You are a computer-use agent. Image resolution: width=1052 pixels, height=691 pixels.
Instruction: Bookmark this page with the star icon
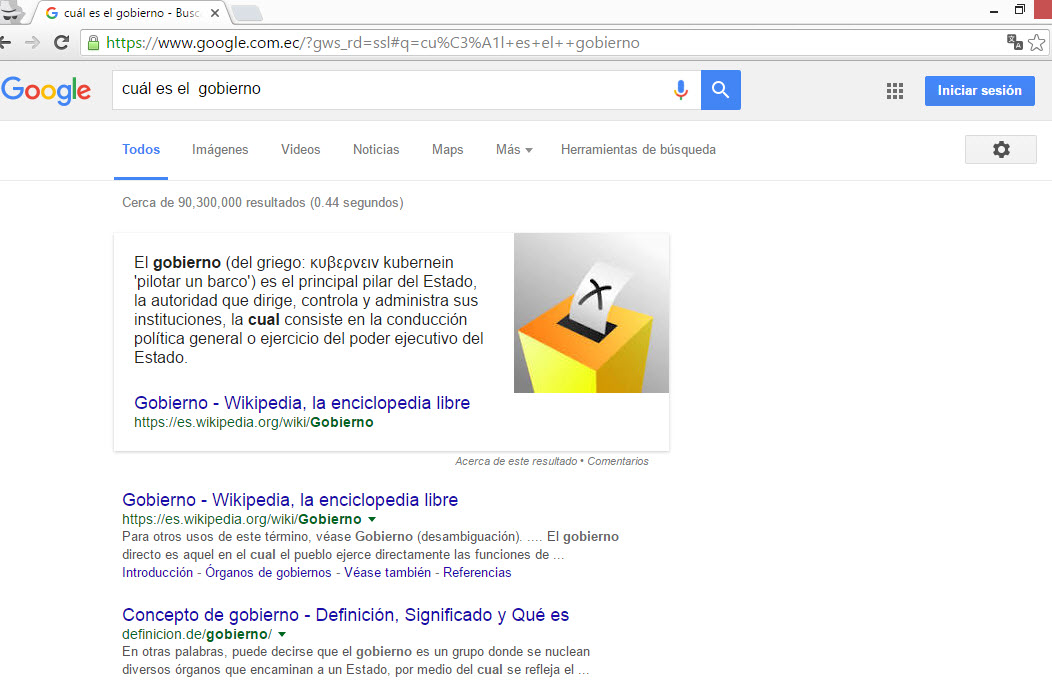(x=1037, y=43)
